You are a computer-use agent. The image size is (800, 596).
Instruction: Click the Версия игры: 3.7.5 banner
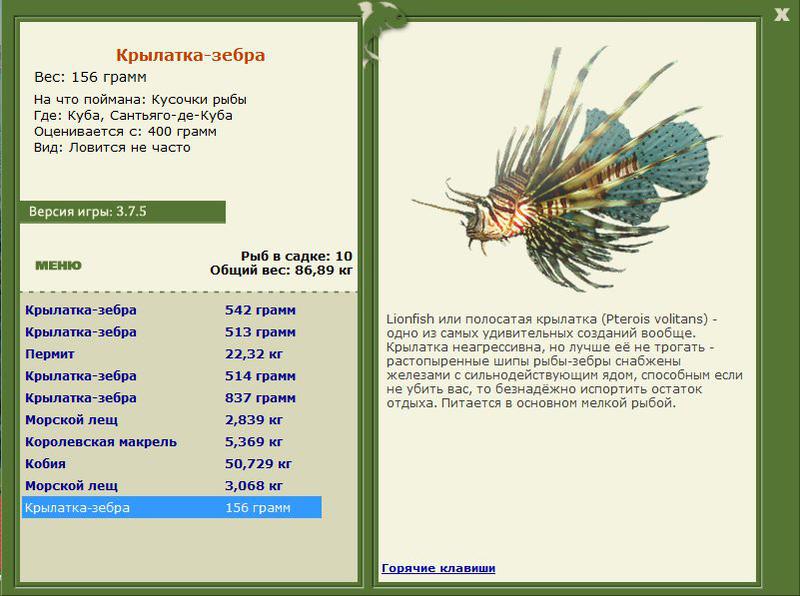pos(122,211)
